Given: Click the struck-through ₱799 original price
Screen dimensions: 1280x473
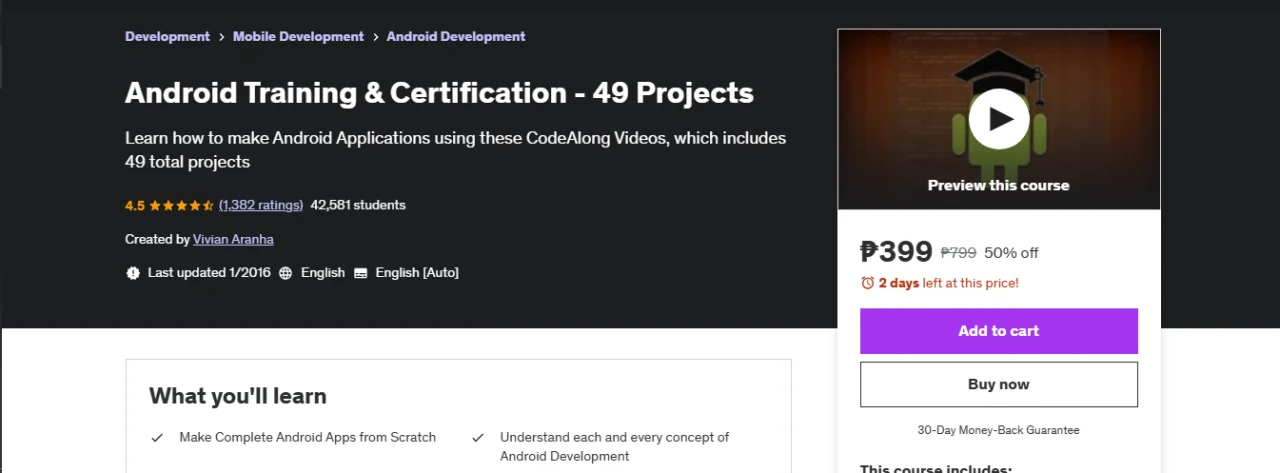Looking at the screenshot, I should click(958, 253).
